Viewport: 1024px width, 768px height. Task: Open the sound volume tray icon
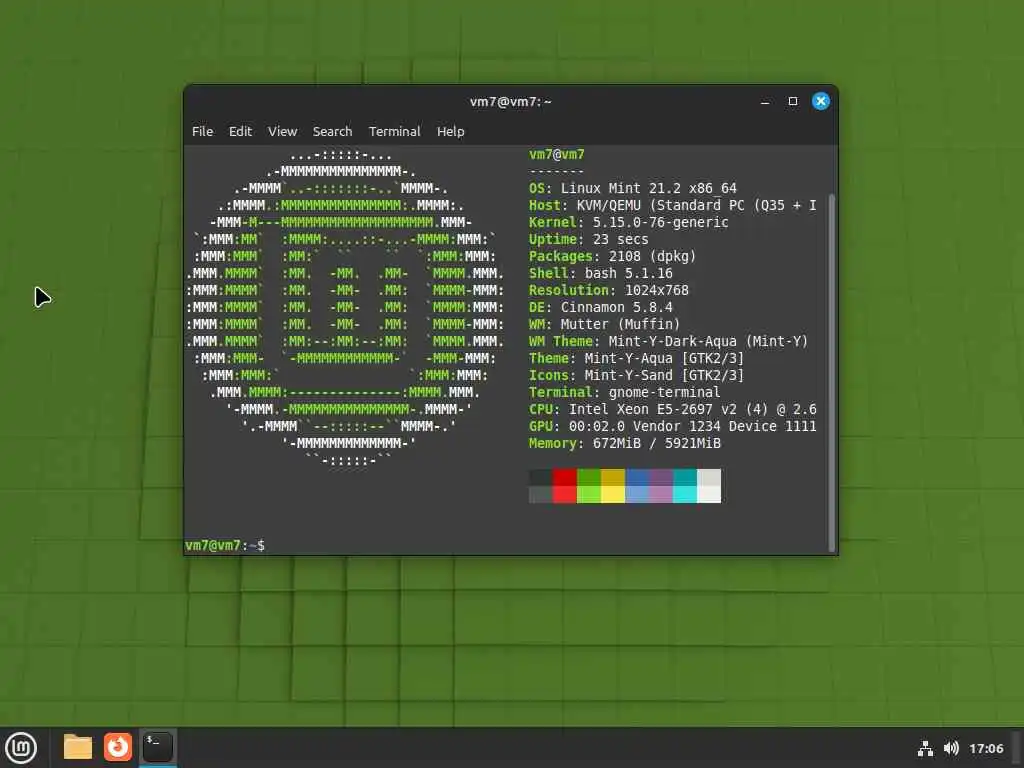(x=951, y=748)
